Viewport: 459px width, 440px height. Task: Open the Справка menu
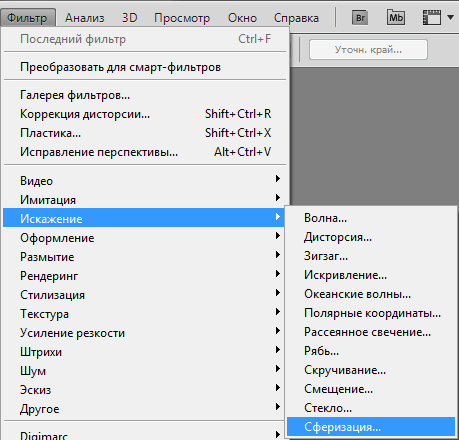pyautogui.click(x=296, y=18)
